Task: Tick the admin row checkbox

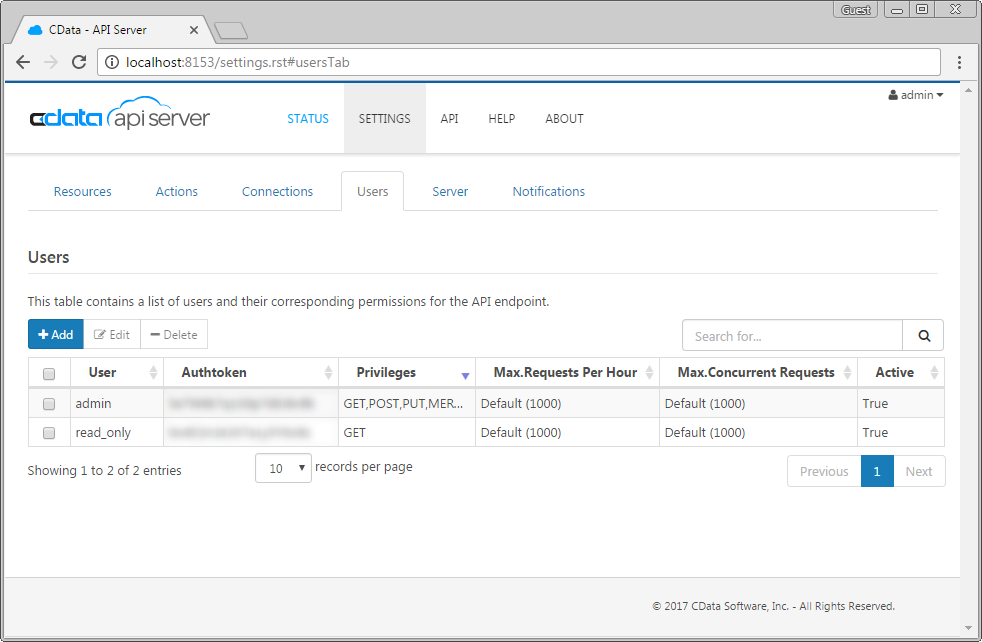Action: [49, 404]
